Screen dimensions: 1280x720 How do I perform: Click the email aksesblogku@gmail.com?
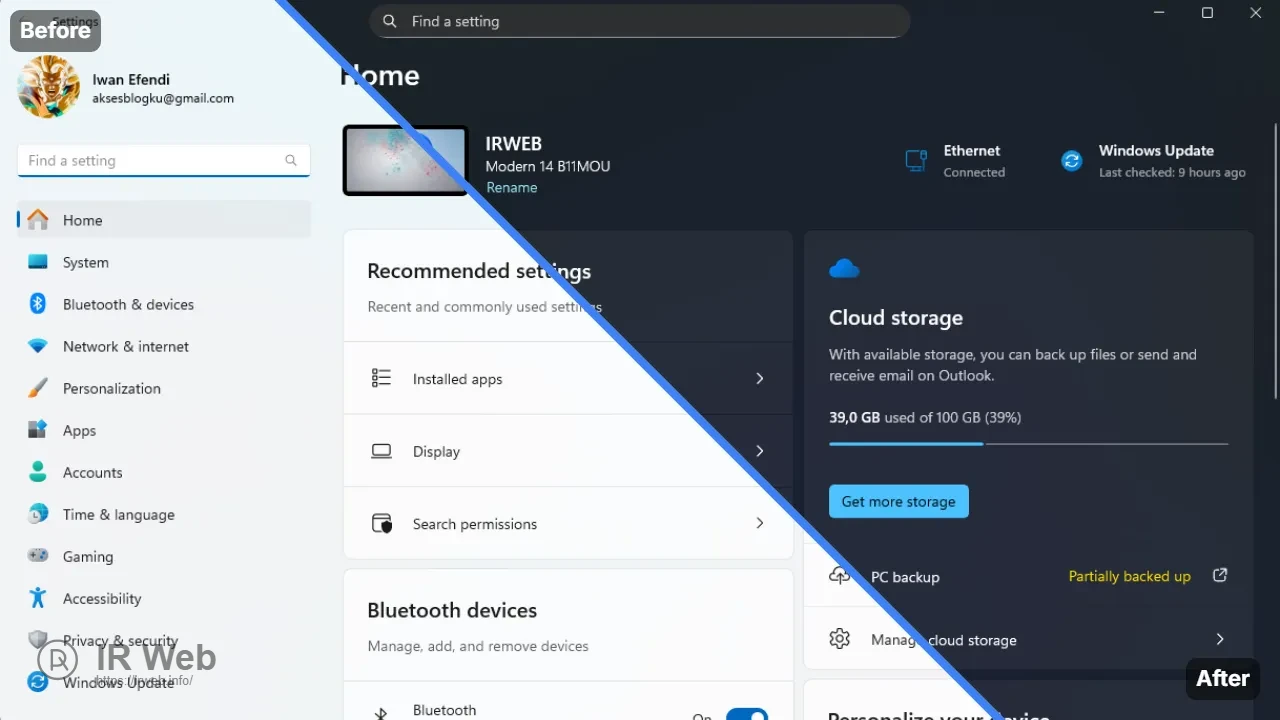(x=163, y=98)
